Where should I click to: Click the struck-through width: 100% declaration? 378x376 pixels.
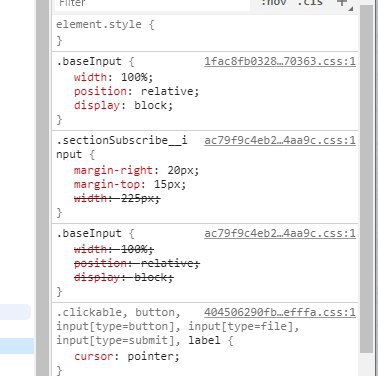(114, 249)
